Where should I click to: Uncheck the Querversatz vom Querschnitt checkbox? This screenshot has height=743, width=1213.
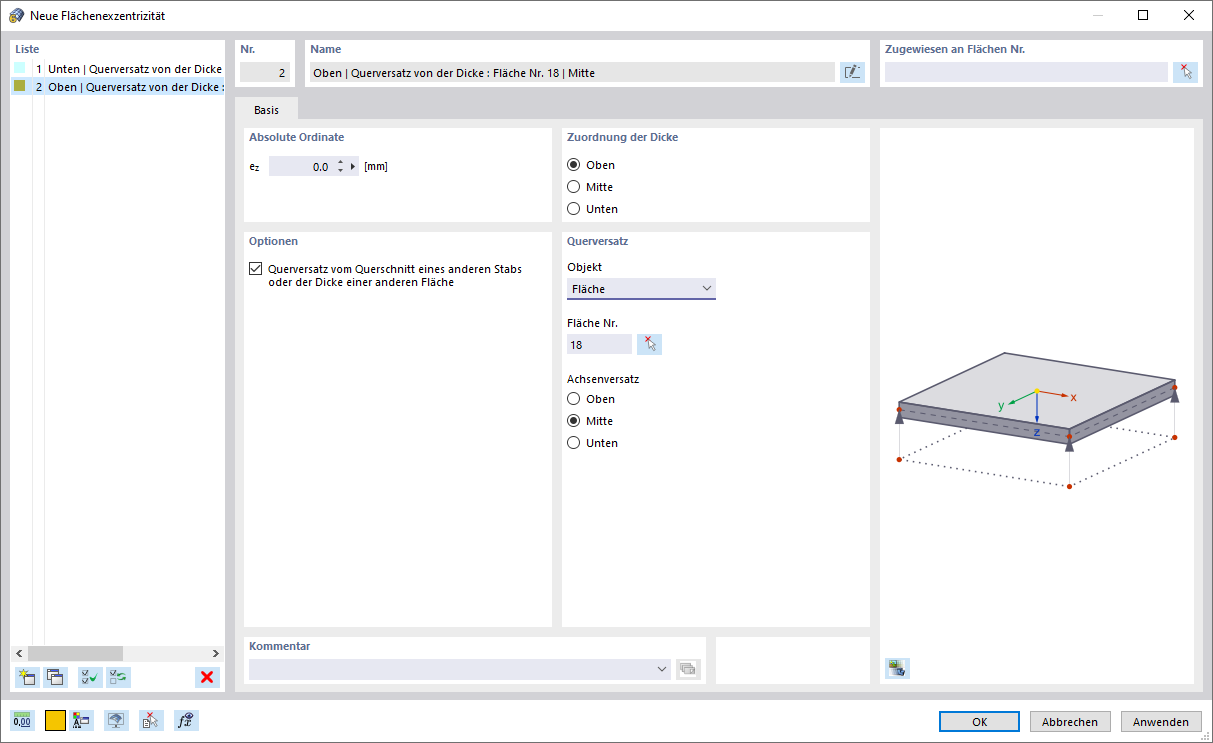point(256,269)
